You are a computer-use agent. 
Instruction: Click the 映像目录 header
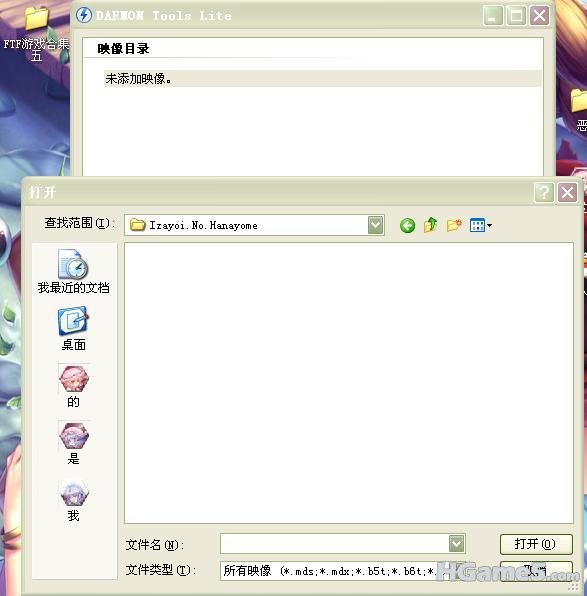[123, 49]
